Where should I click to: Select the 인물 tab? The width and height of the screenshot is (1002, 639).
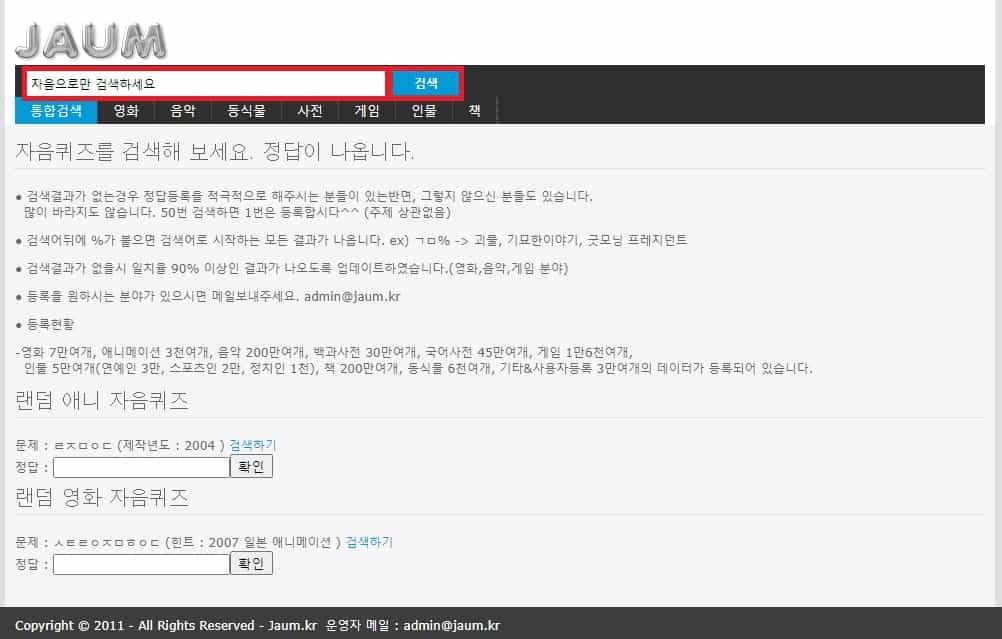coord(422,111)
